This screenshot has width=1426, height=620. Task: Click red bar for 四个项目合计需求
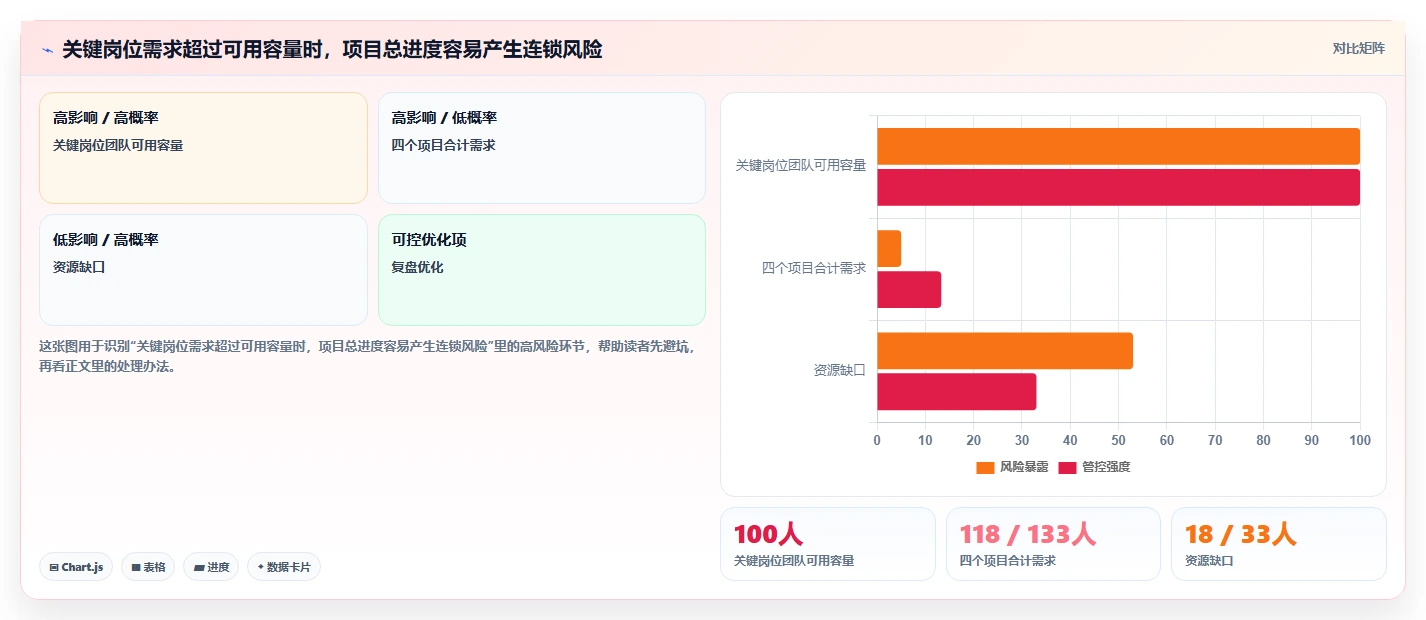pos(909,289)
